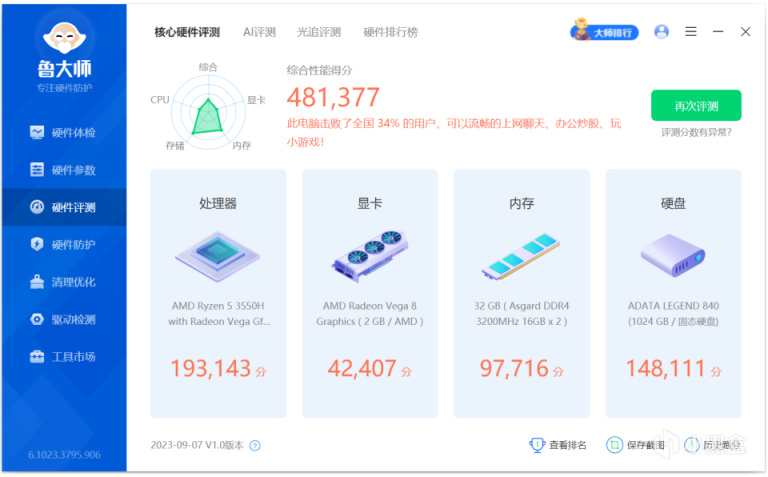Viewport: 768px width, 477px height.
Task: Click the 内存 card title
Action: click(x=522, y=203)
